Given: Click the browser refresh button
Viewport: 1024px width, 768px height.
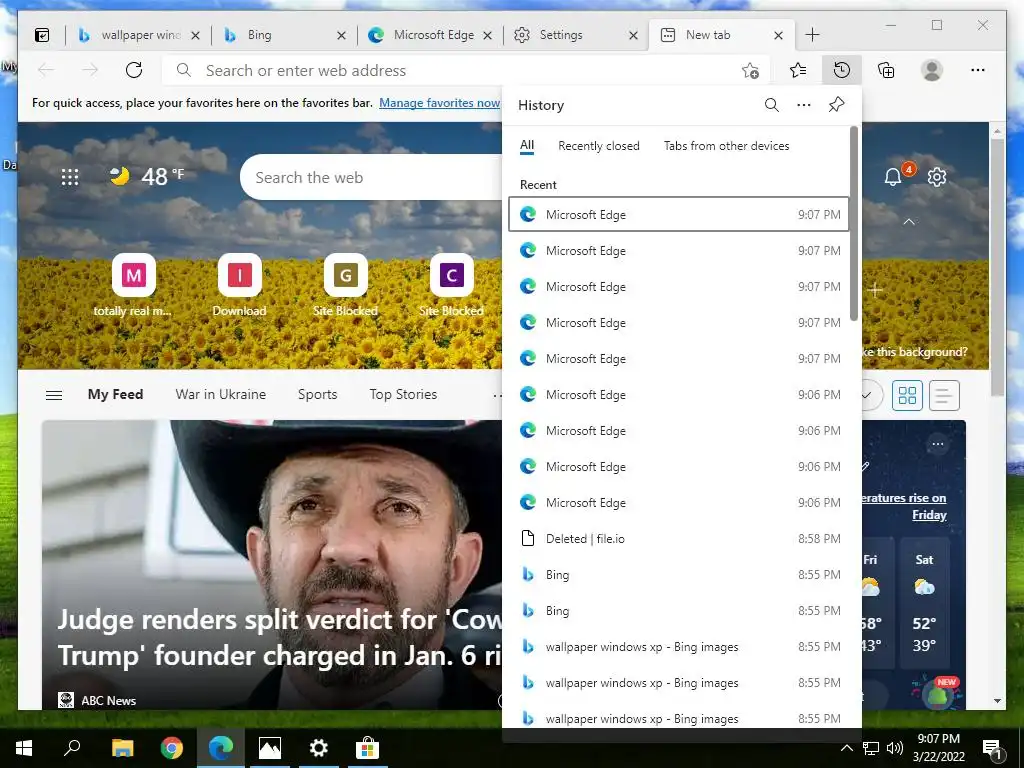Looking at the screenshot, I should pos(134,70).
